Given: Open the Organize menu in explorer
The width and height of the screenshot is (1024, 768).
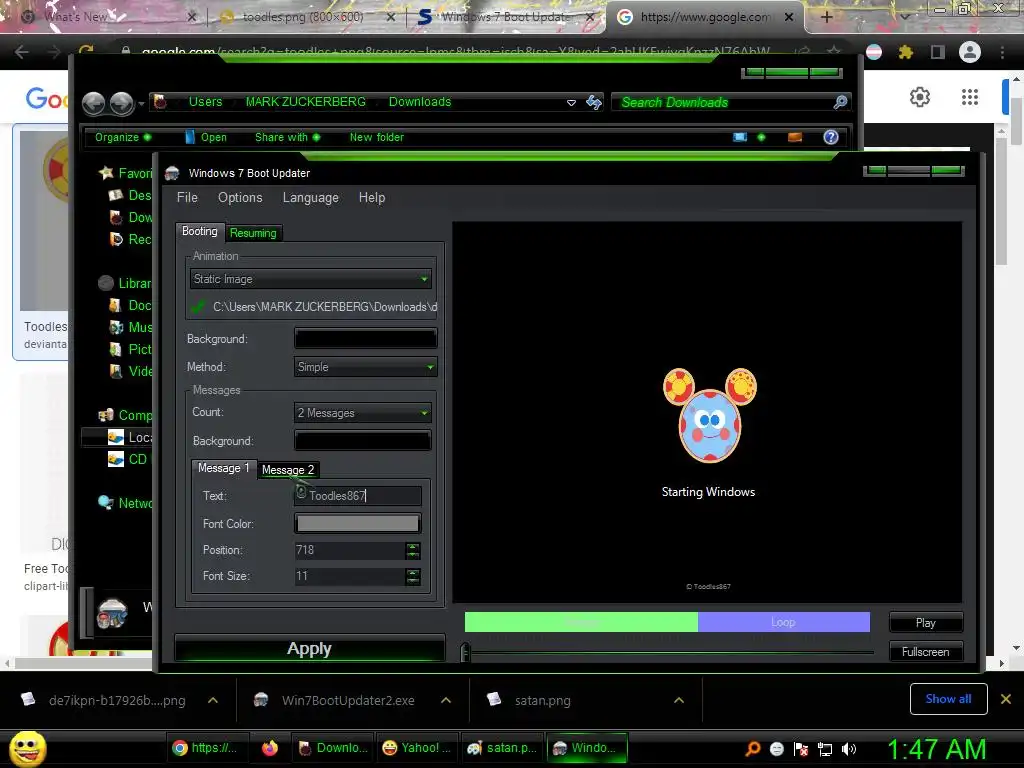Looking at the screenshot, I should point(123,137).
